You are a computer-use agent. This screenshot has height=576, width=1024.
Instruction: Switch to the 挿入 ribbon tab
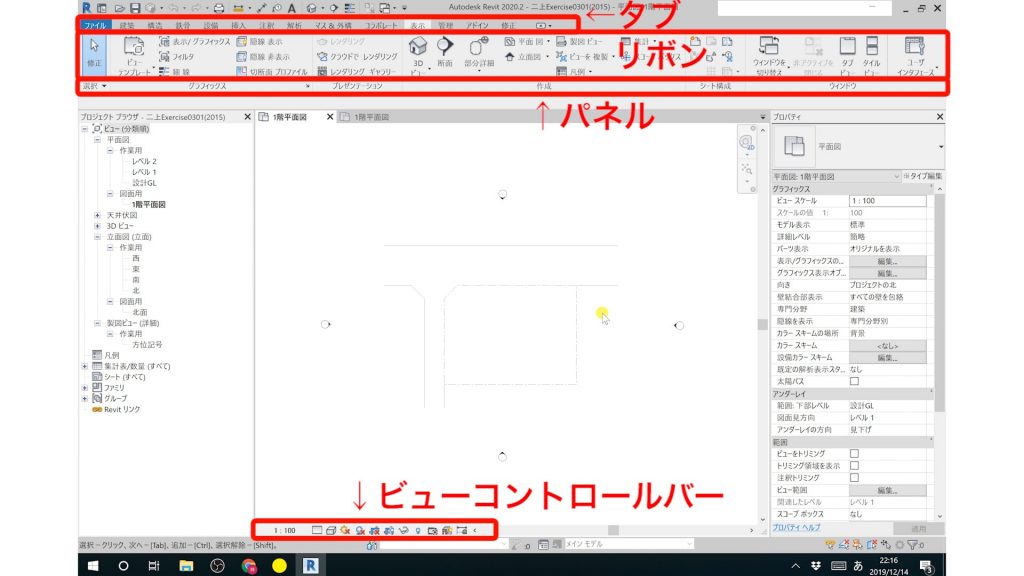pyautogui.click(x=237, y=27)
